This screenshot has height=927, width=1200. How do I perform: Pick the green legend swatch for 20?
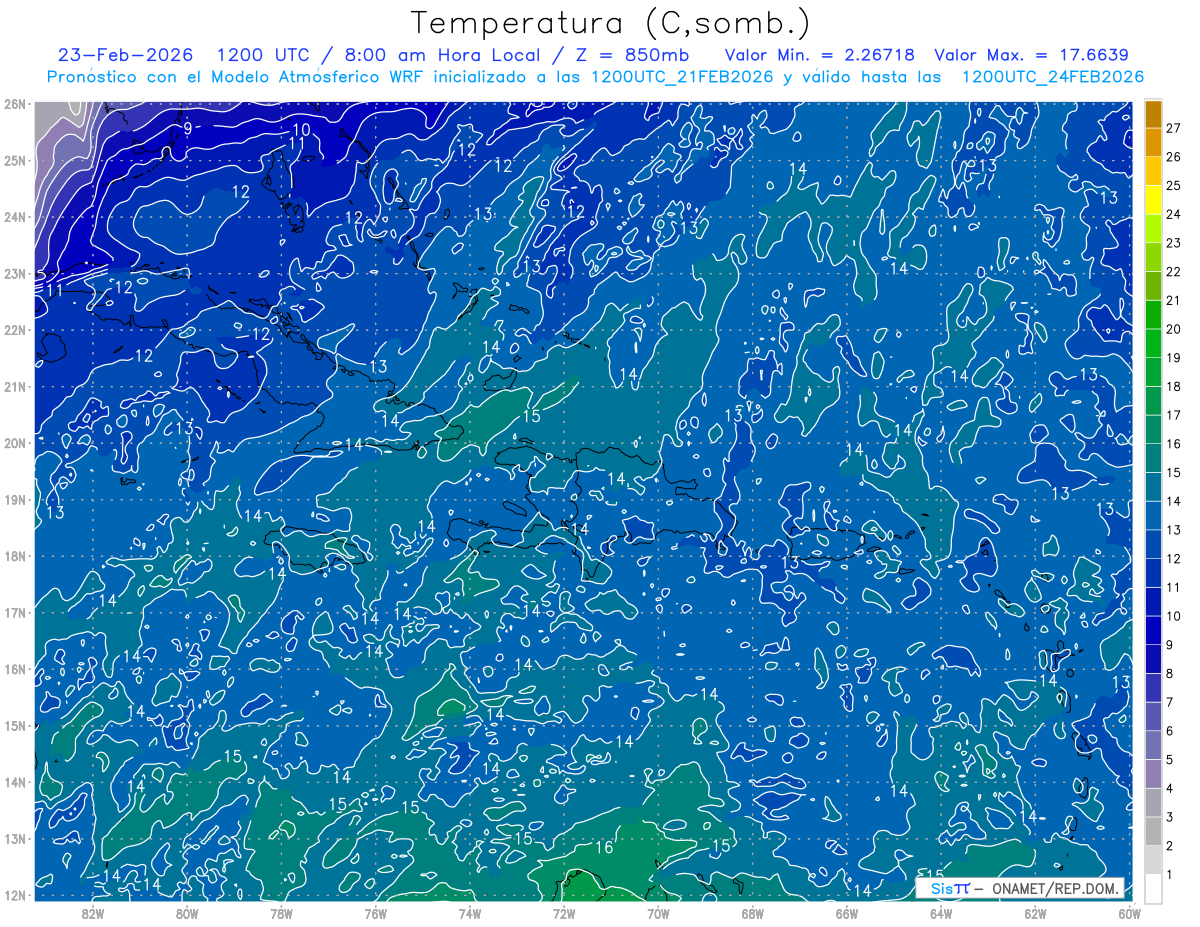click(1153, 315)
